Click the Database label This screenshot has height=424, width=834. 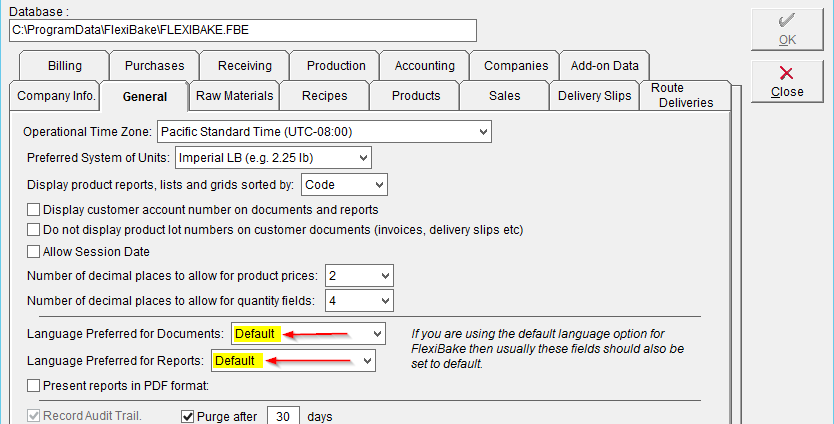[39, 12]
